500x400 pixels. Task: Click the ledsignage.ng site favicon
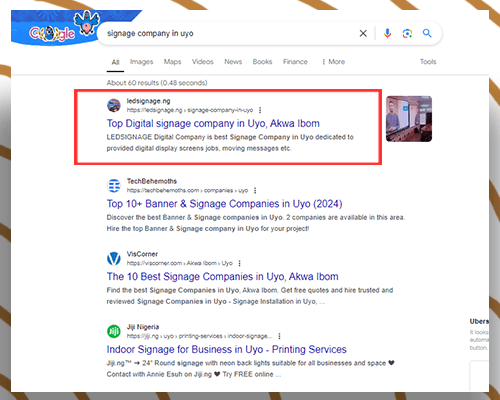coord(114,105)
